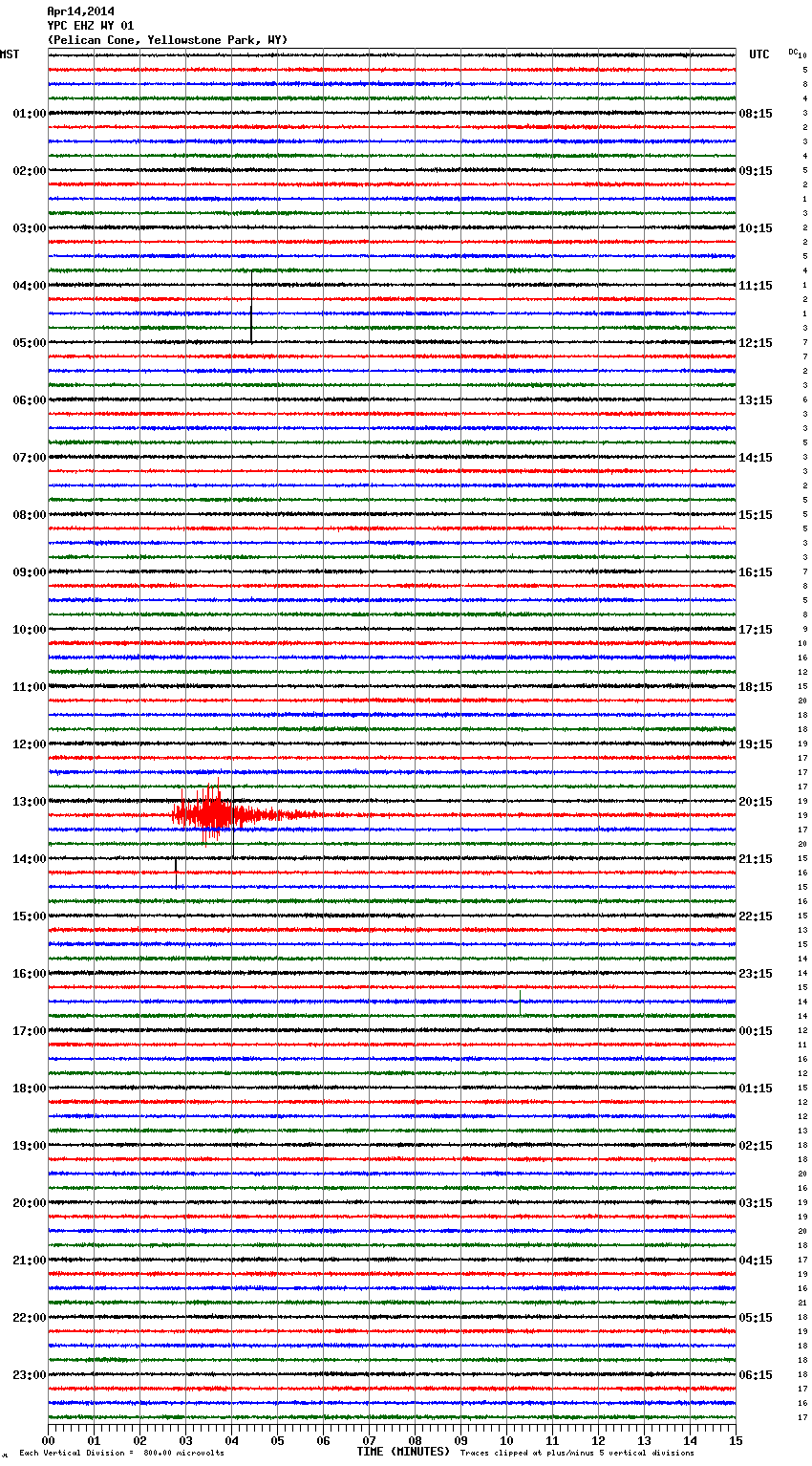Image resolution: width=812 pixels, height=1466 pixels.
Task: Pick the 04:00 MST time label
Action: pyautogui.click(x=30, y=286)
